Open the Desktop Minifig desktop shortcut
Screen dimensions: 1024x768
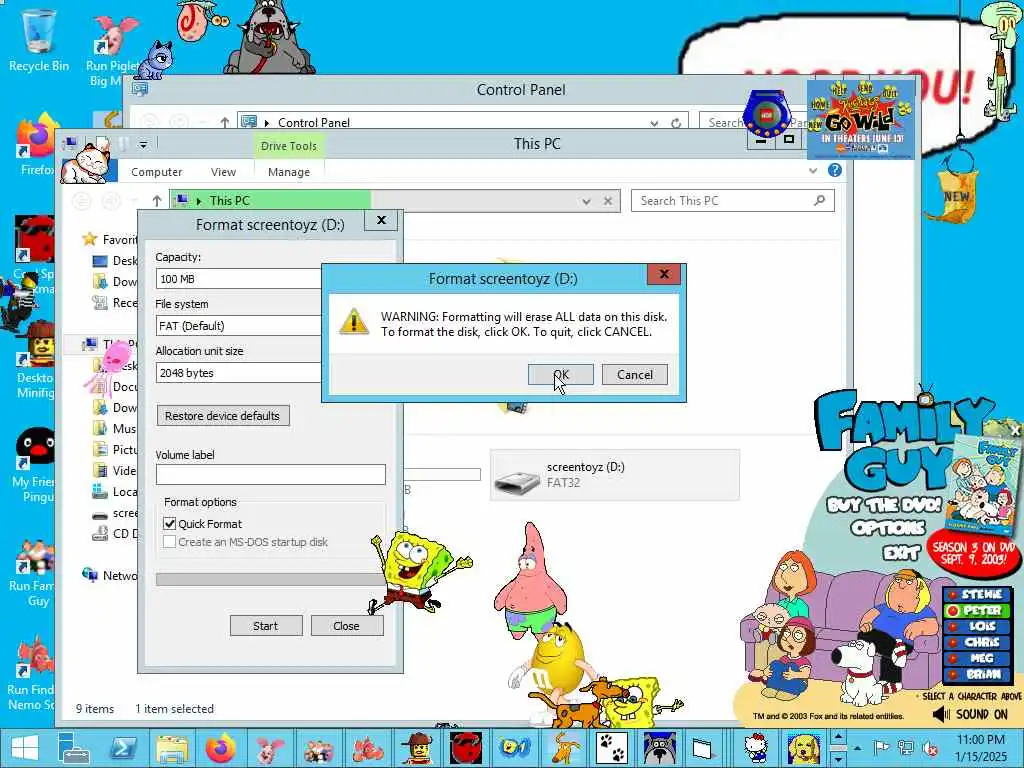pos(35,360)
